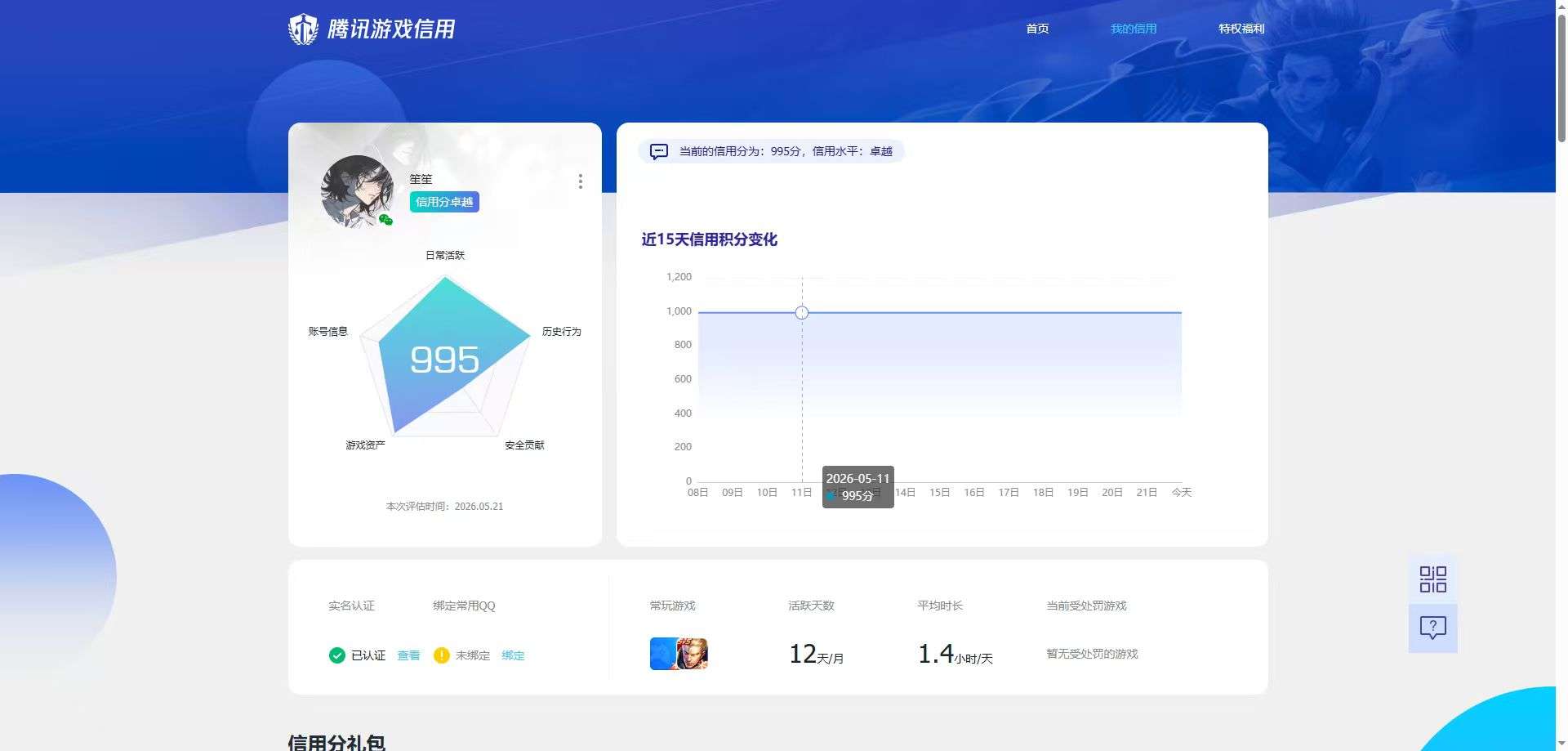Click the 1,200 value on the y-axis
The width and height of the screenshot is (1568, 751).
[679, 277]
